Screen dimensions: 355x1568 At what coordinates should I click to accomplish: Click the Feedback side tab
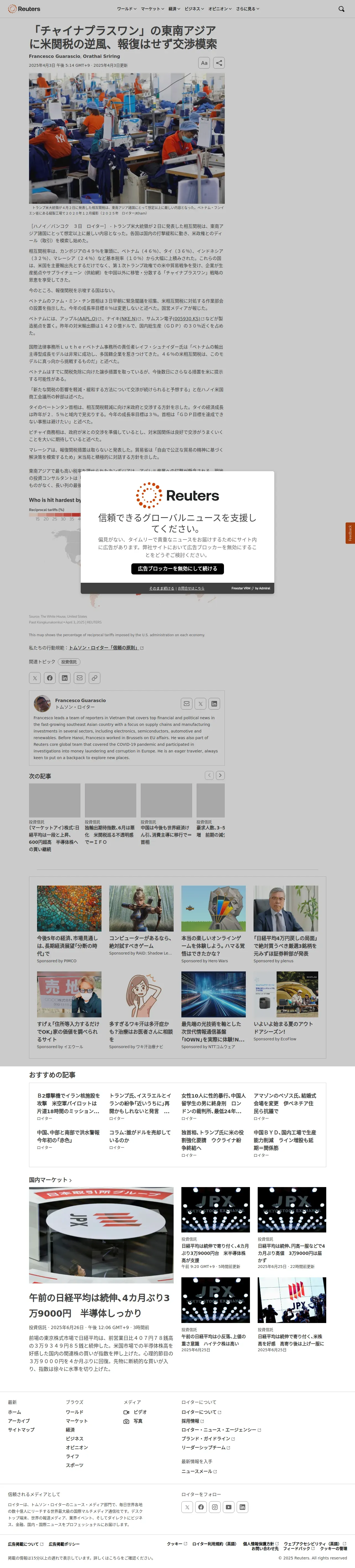pos(350,533)
